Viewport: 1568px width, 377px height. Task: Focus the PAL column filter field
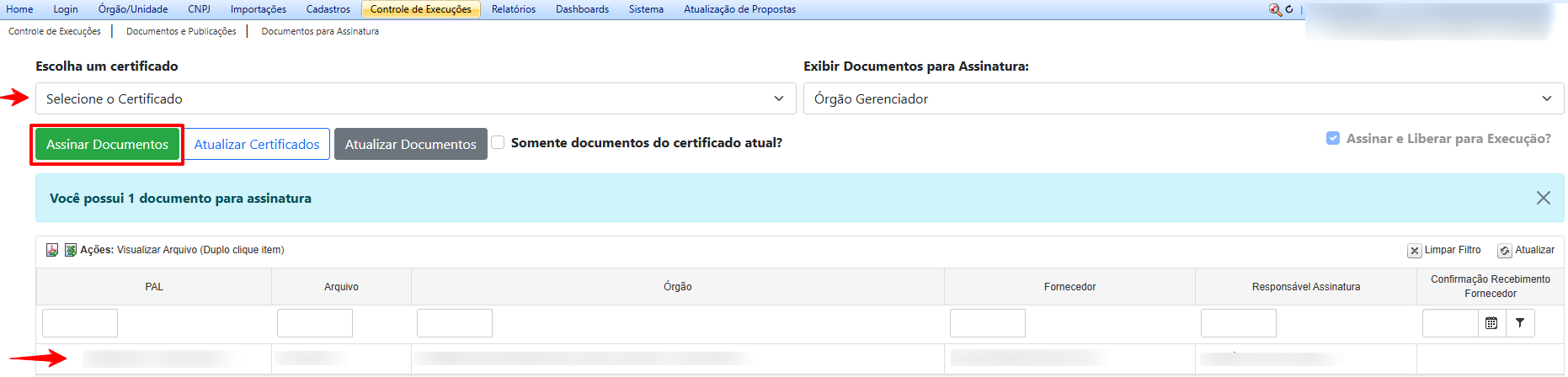pyautogui.click(x=80, y=323)
